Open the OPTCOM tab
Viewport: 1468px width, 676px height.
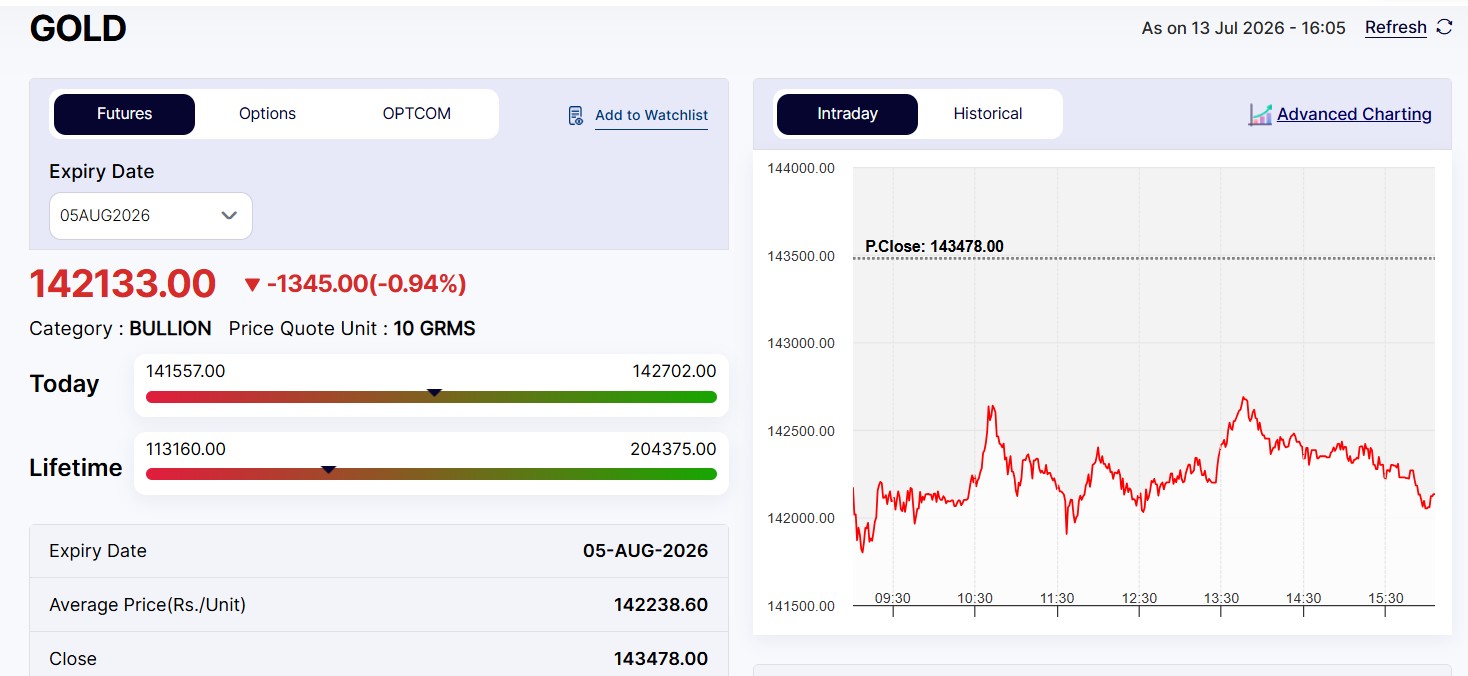tap(417, 114)
